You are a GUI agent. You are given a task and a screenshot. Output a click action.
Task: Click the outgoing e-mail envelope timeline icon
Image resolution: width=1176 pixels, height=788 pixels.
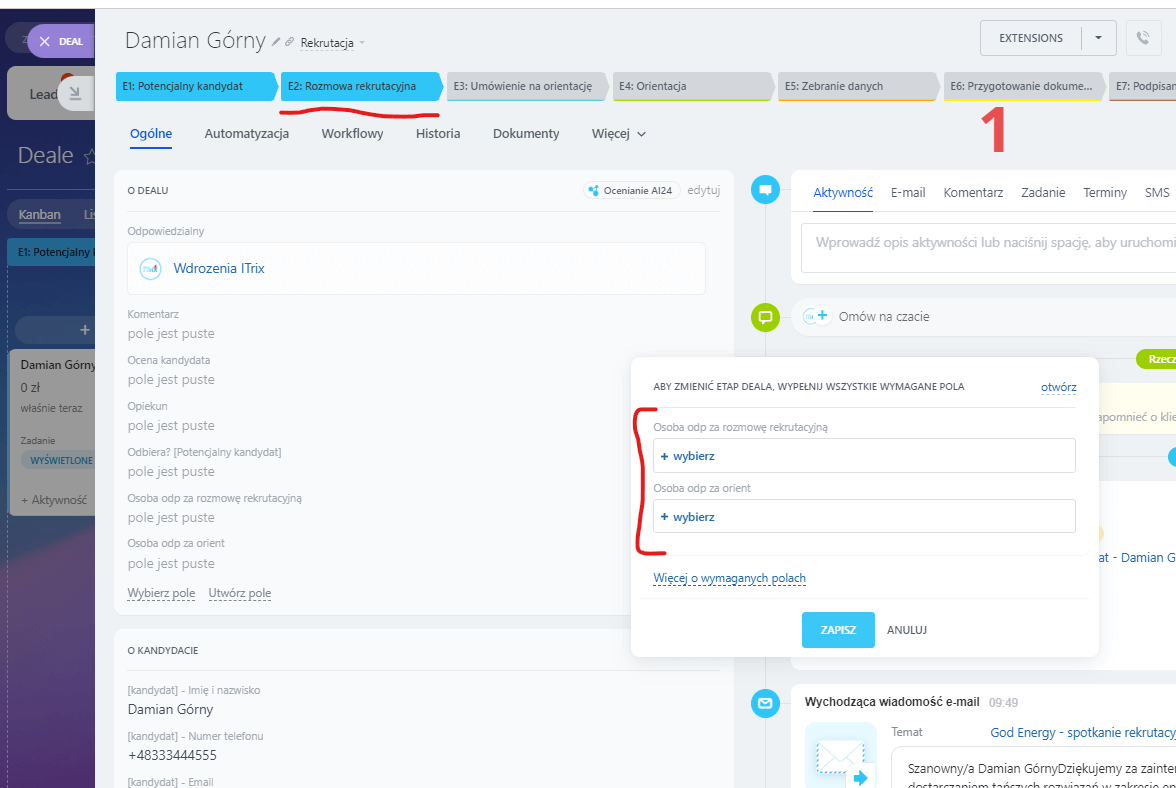point(765,704)
